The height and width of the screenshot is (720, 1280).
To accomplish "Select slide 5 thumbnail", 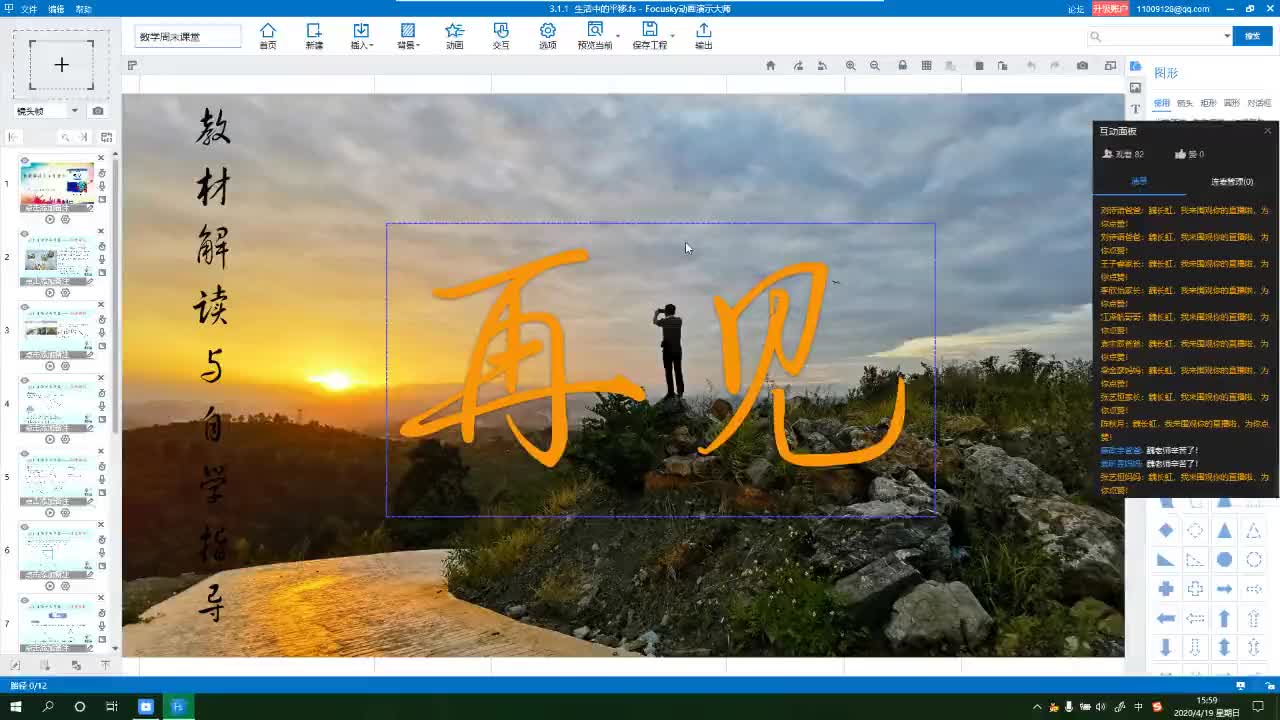I will click(x=57, y=480).
